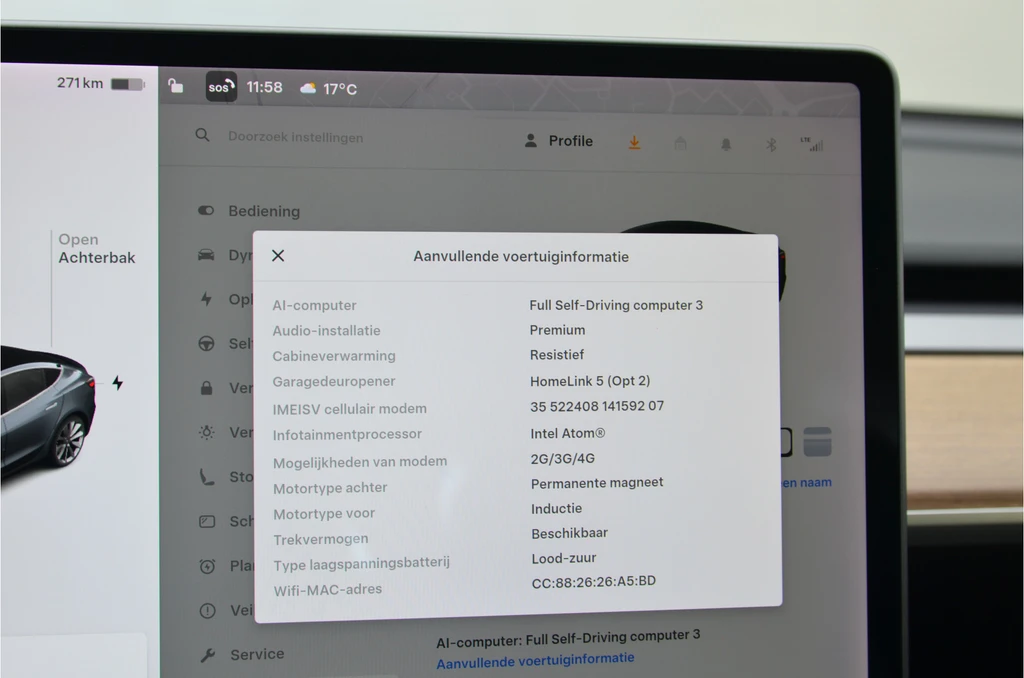Image resolution: width=1024 pixels, height=678 pixels.
Task: Tap the 17°C temperature reading
Action: [340, 89]
